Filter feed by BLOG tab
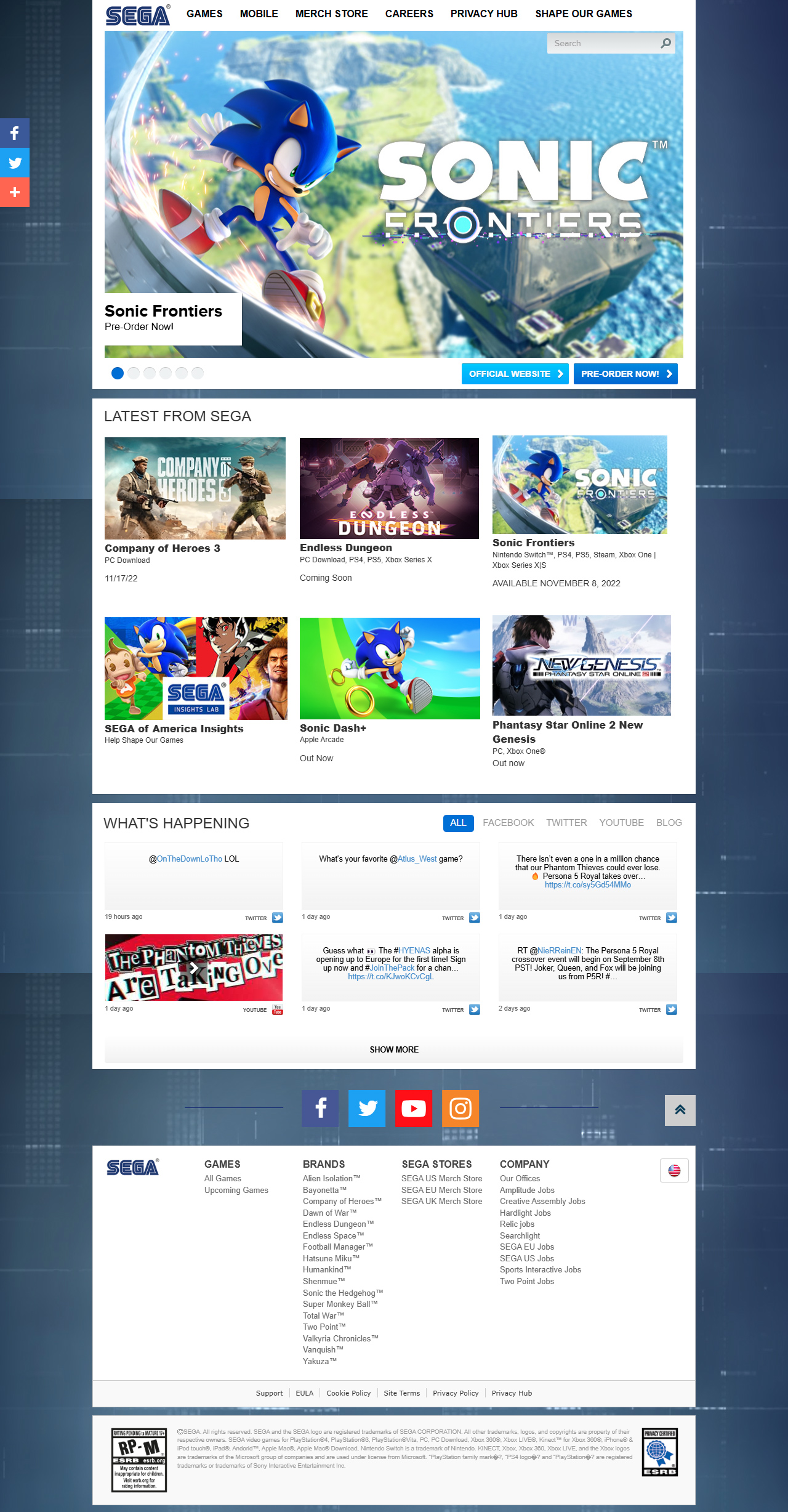 pos(669,823)
